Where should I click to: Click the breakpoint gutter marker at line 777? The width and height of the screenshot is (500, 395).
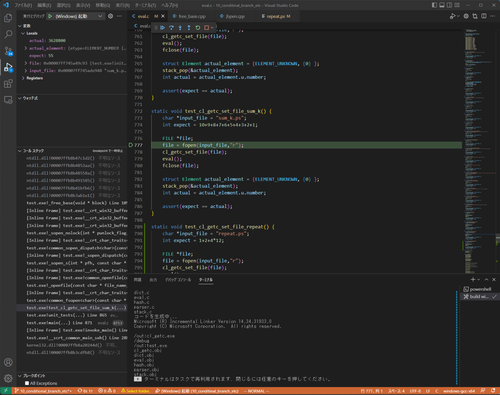coord(131,145)
